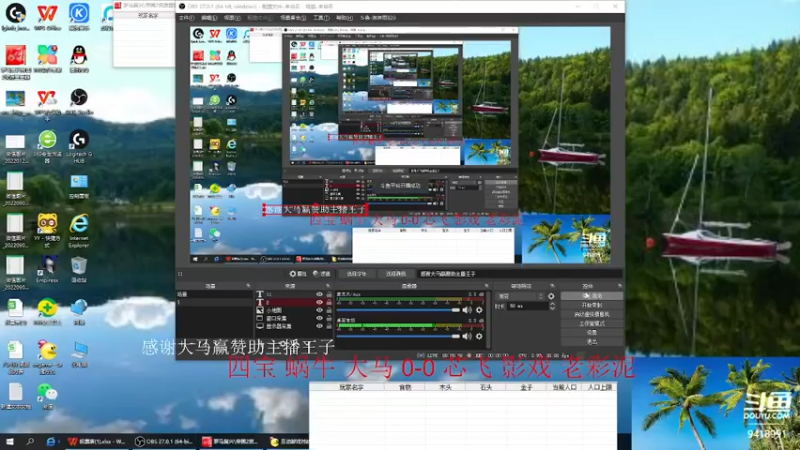Viewport: 800px width, 450px height.
Task: Open the WeChat desktop shortcut
Action: pos(47,396)
